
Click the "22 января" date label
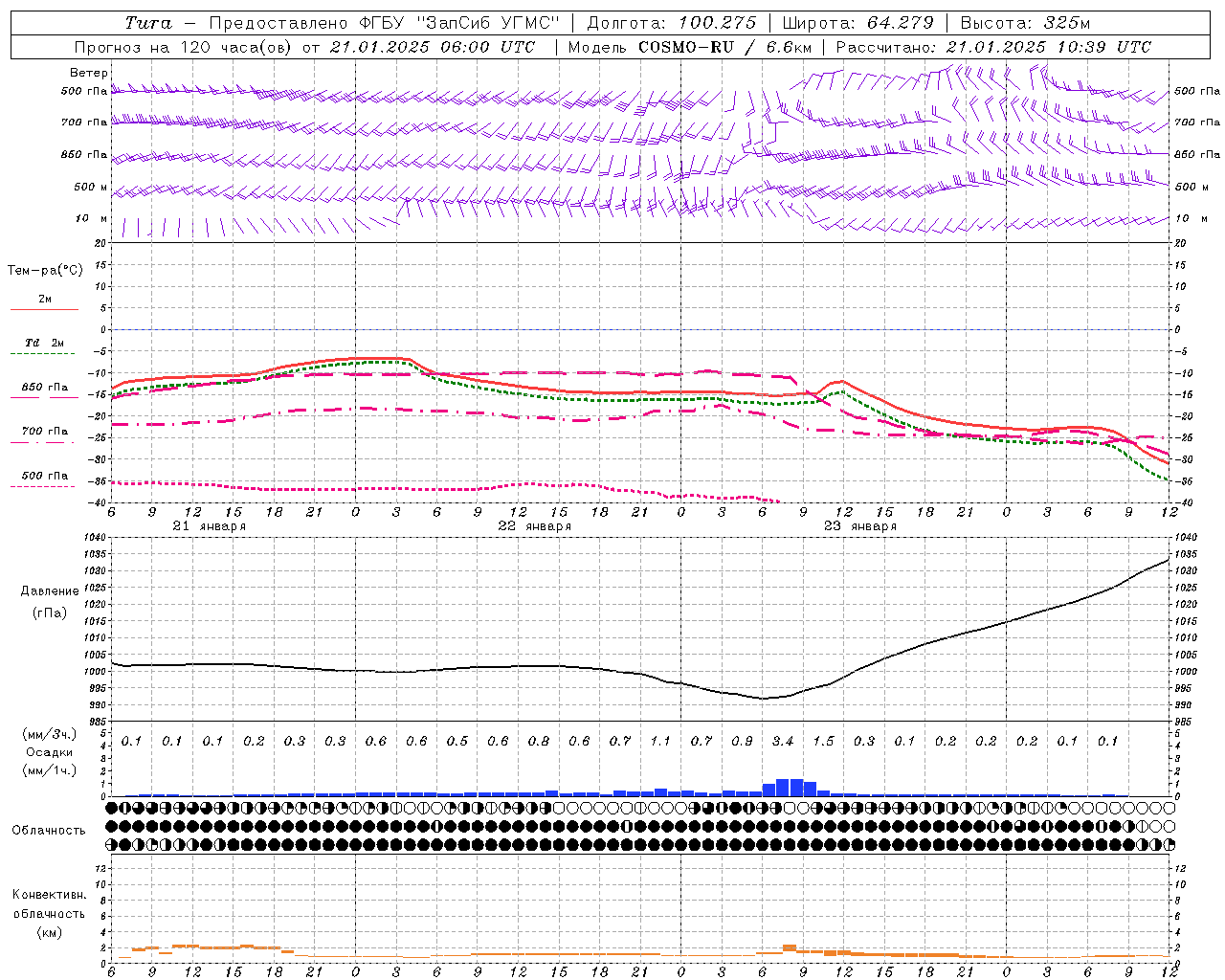(534, 526)
